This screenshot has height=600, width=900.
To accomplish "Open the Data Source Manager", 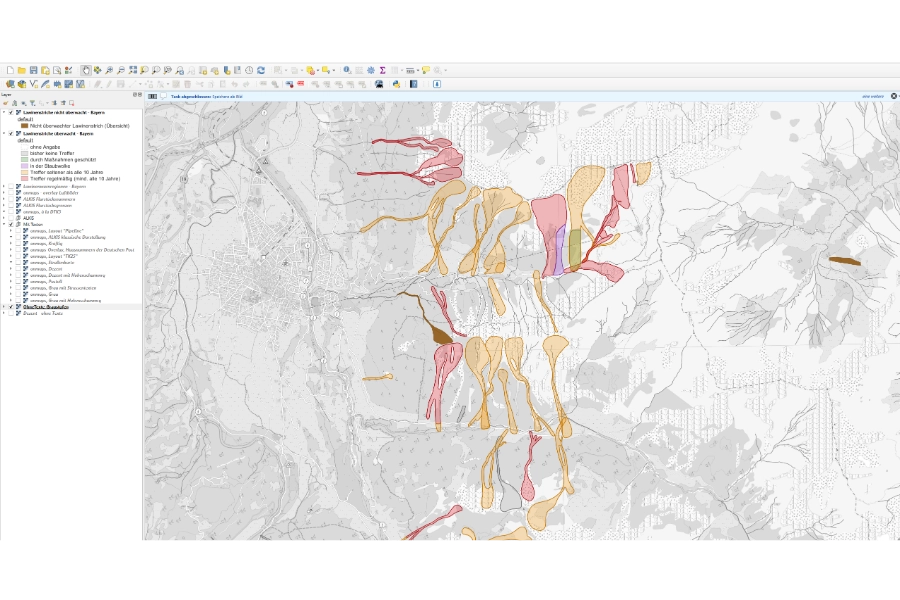I will pos(10,84).
